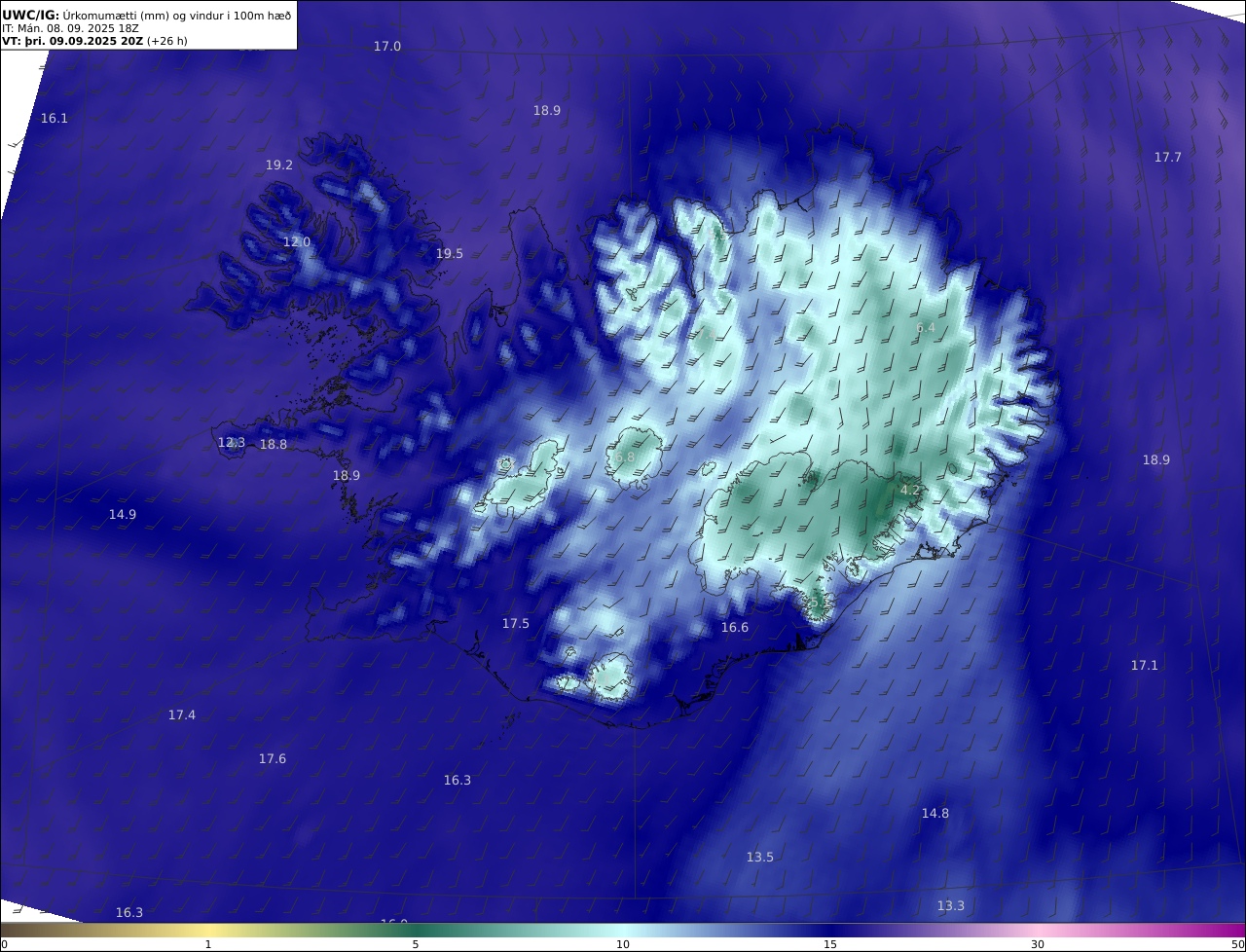Click the map value 16.6
Screen dimensions: 1246x952
[x=735, y=628]
